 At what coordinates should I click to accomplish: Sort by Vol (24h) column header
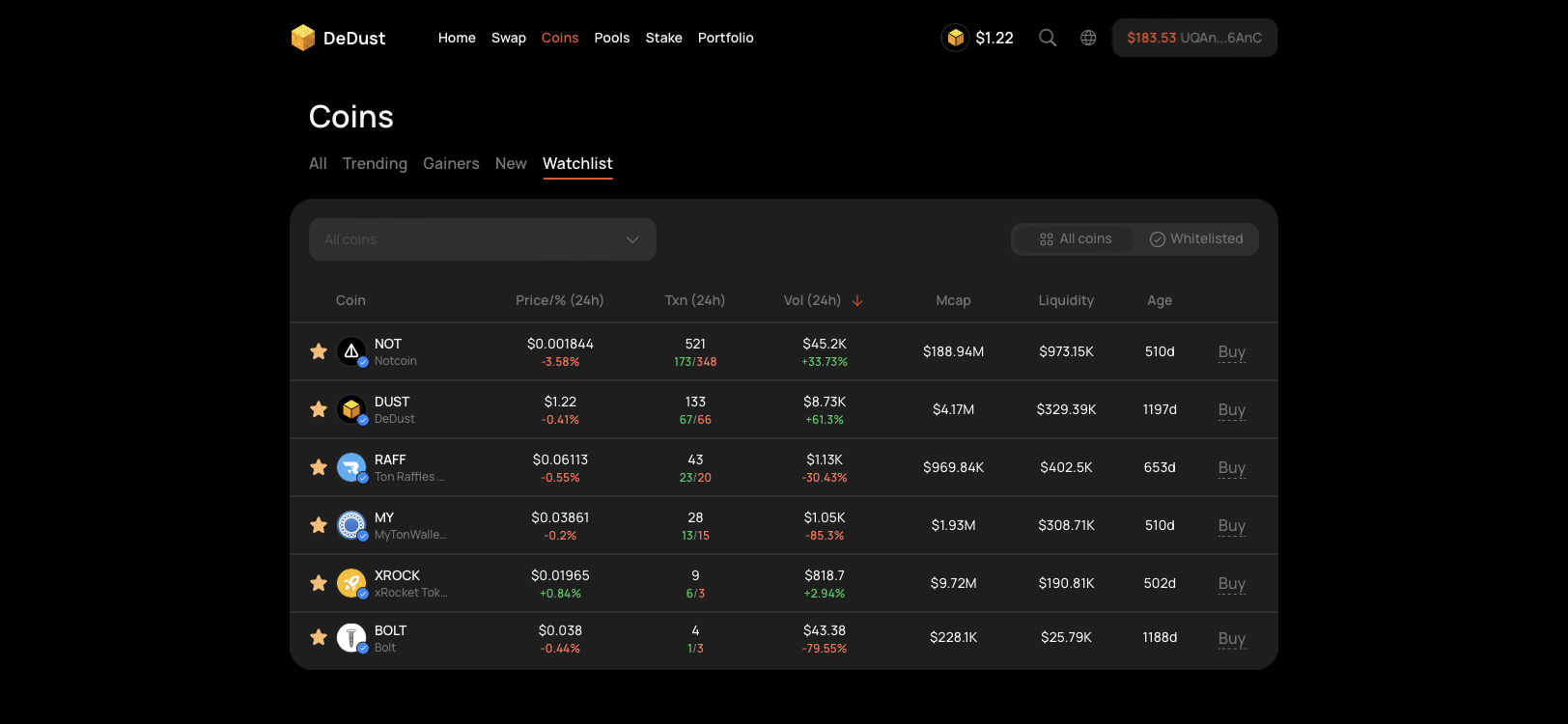pyautogui.click(x=812, y=300)
